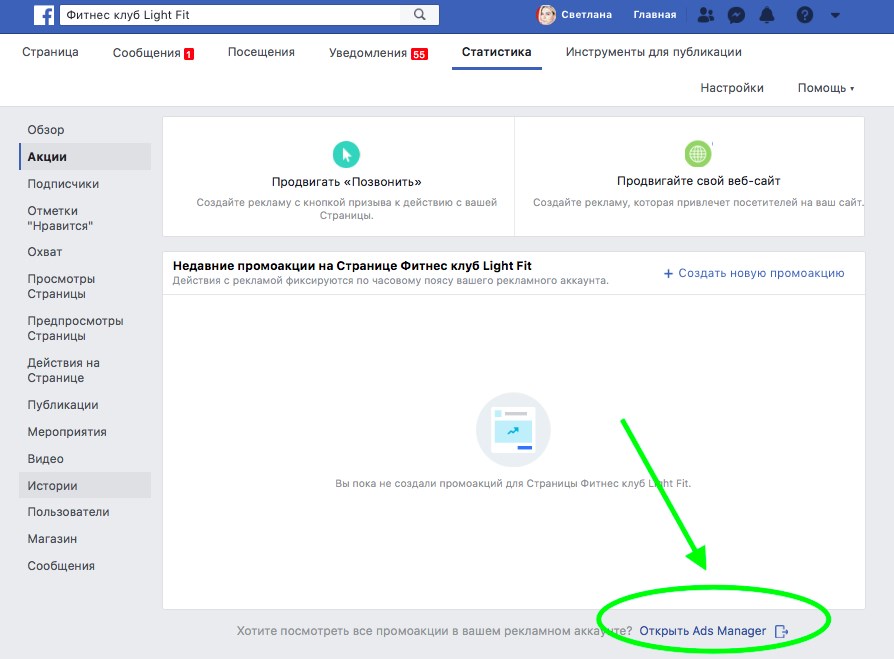Open Настройки page settings
The height and width of the screenshot is (659, 894).
tap(732, 88)
